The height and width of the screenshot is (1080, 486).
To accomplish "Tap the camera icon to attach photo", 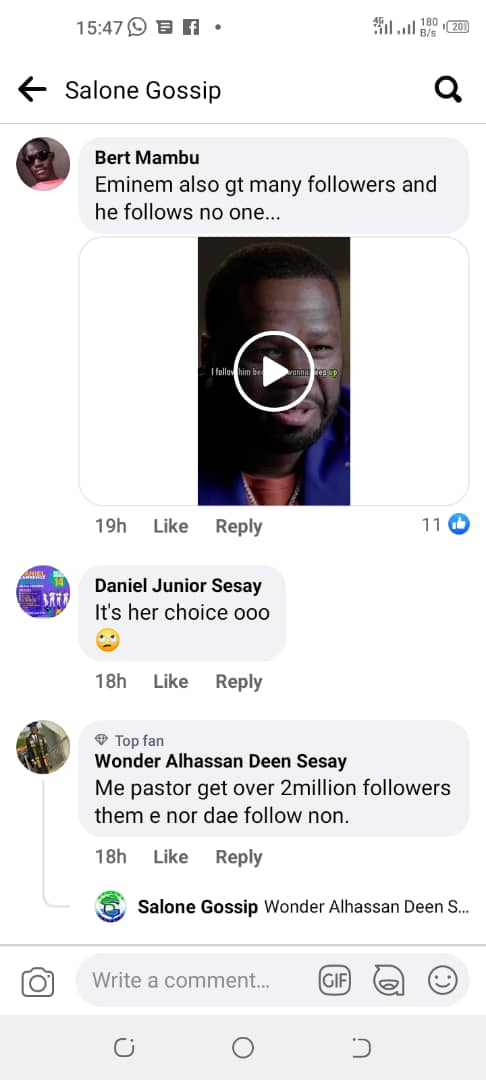I will click(38, 981).
